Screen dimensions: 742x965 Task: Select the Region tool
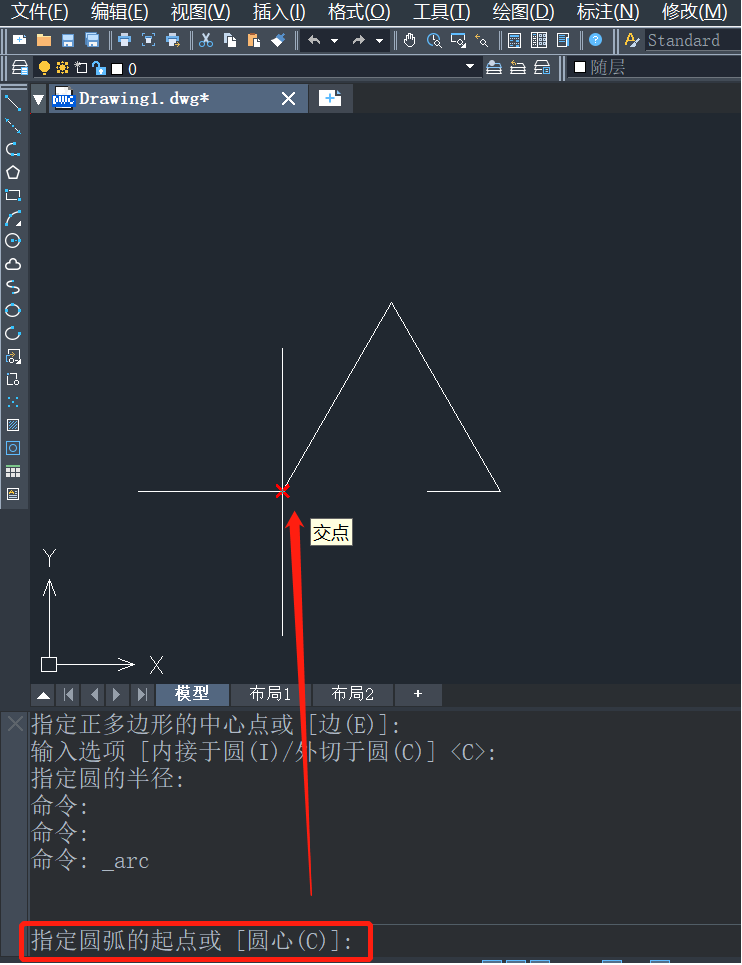coord(13,448)
